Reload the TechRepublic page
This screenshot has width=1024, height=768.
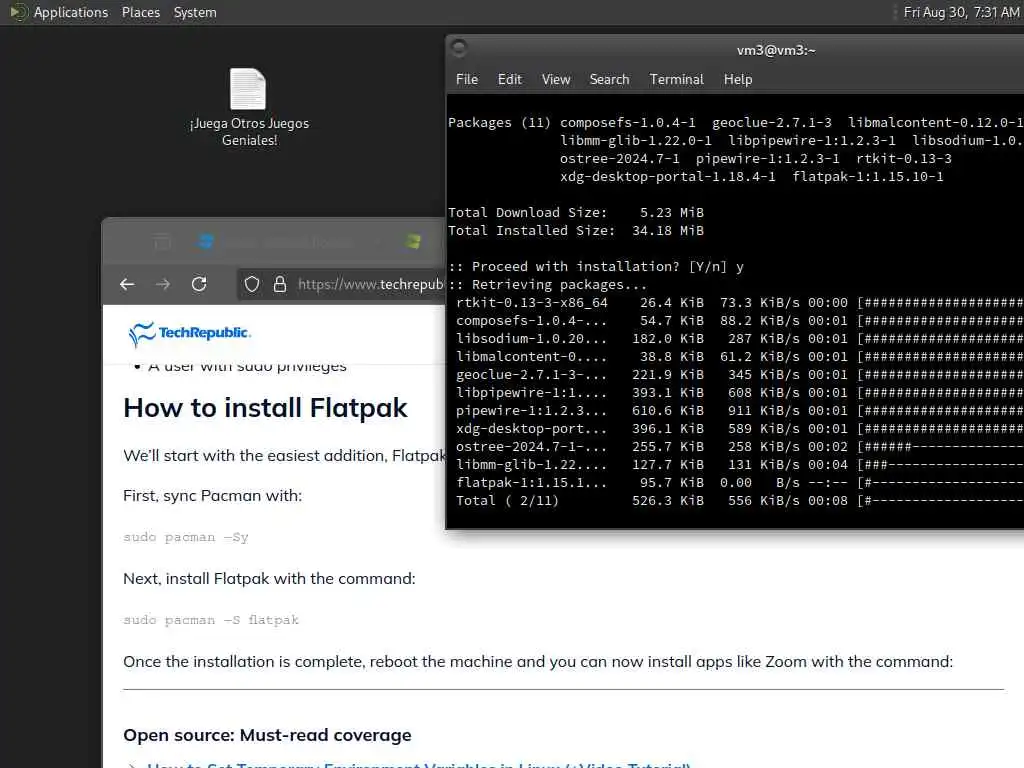(199, 284)
